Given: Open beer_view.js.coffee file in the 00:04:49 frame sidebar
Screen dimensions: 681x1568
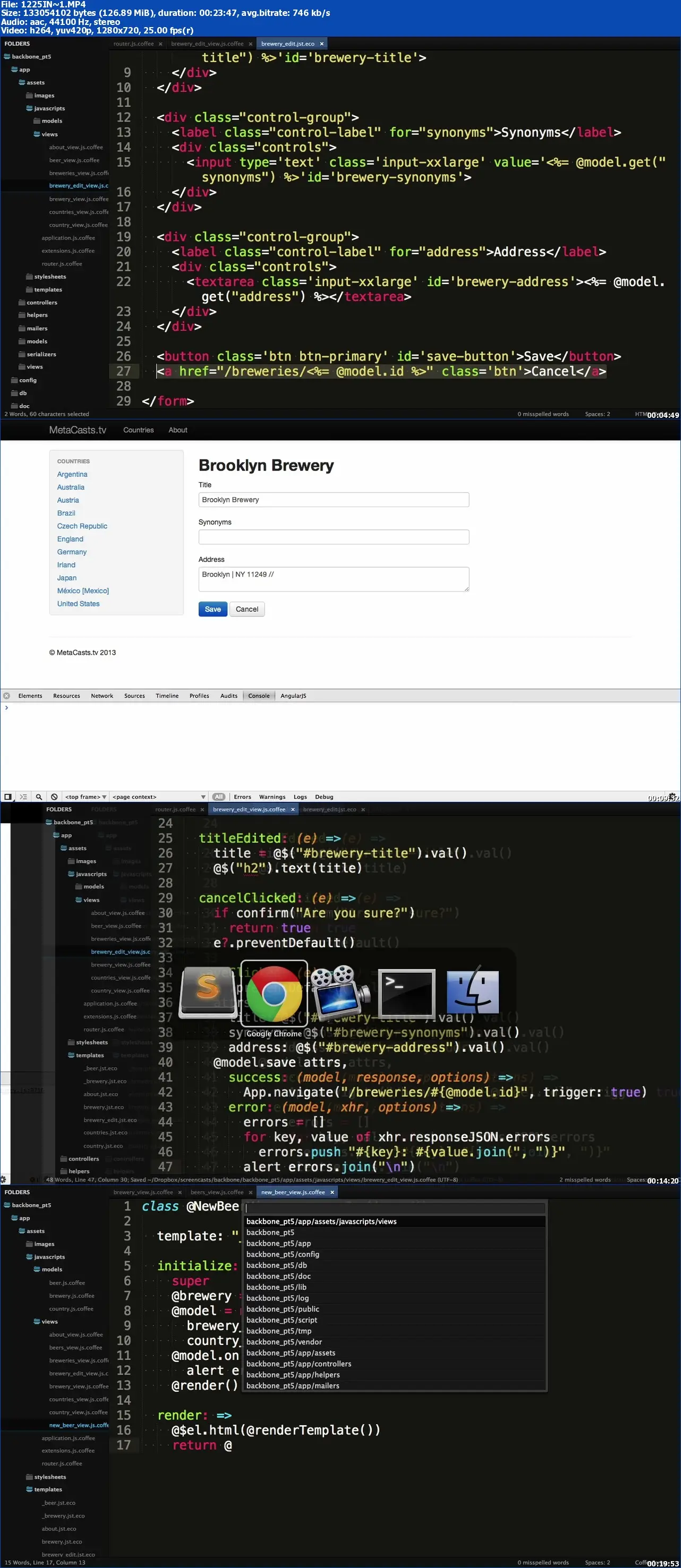Looking at the screenshot, I should click(x=74, y=160).
